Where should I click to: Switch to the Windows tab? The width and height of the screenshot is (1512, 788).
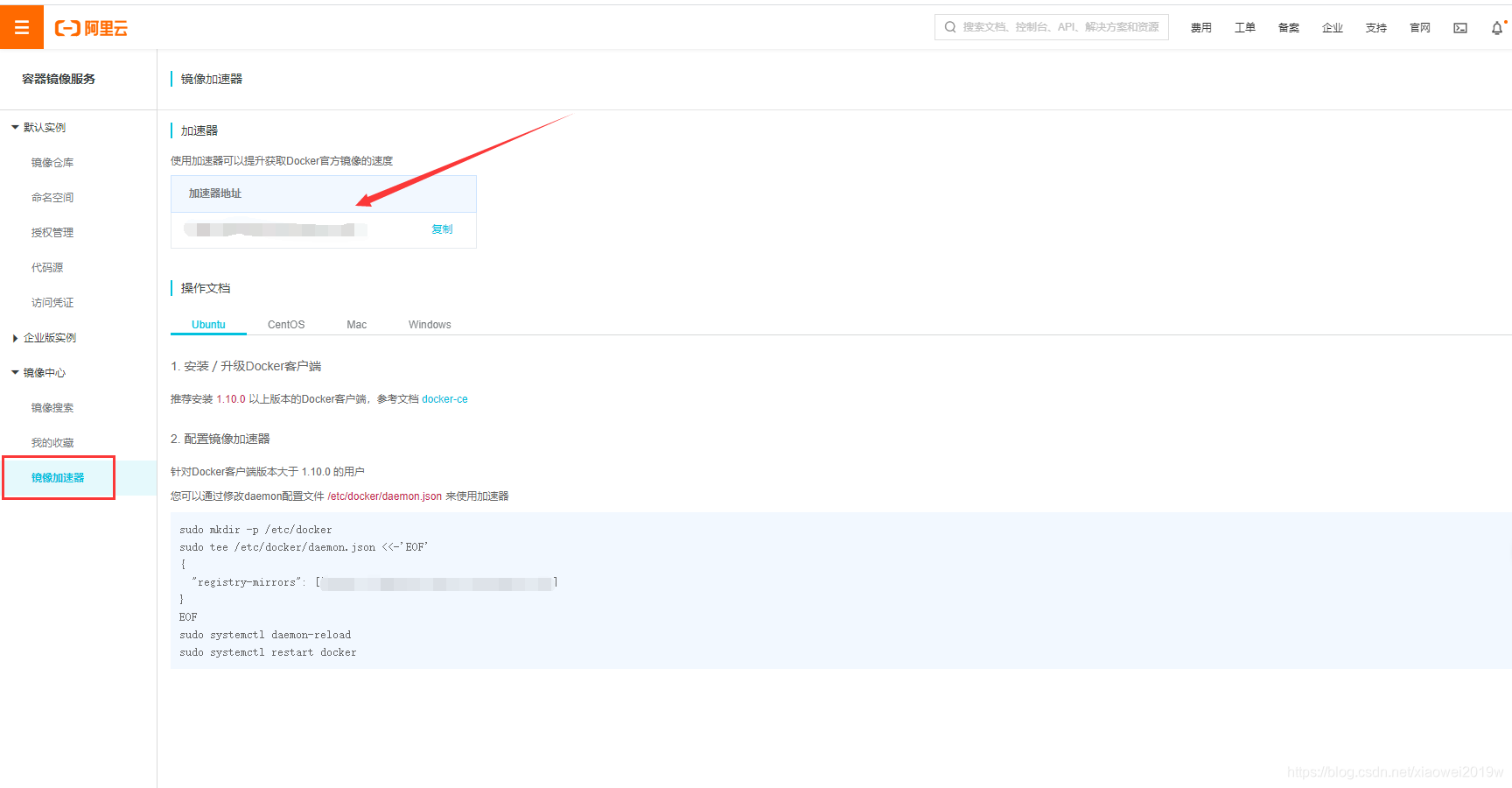(430, 325)
